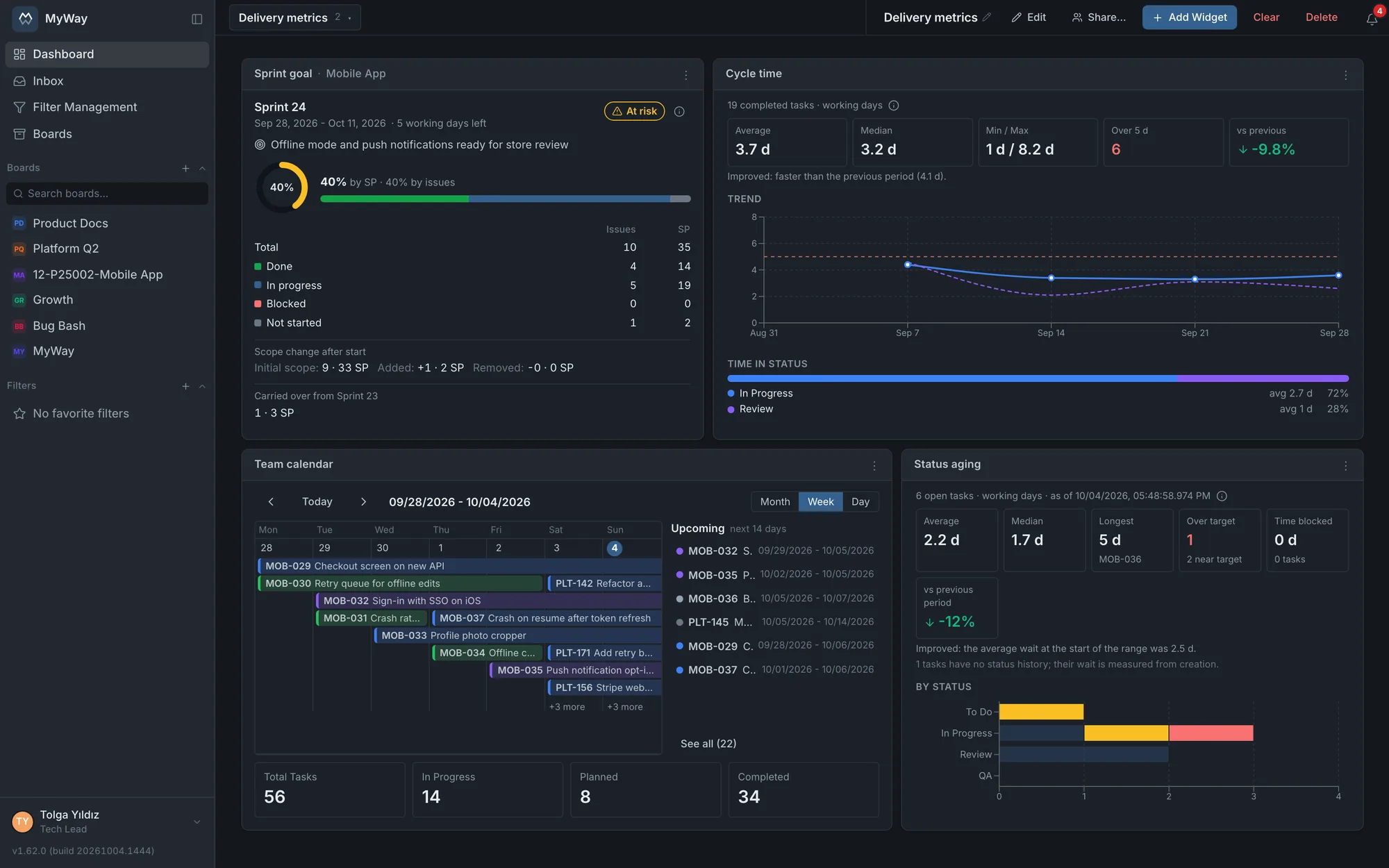Viewport: 1389px width, 868px height.
Task: Click info icon in Status aging subtitle
Action: 1222,496
